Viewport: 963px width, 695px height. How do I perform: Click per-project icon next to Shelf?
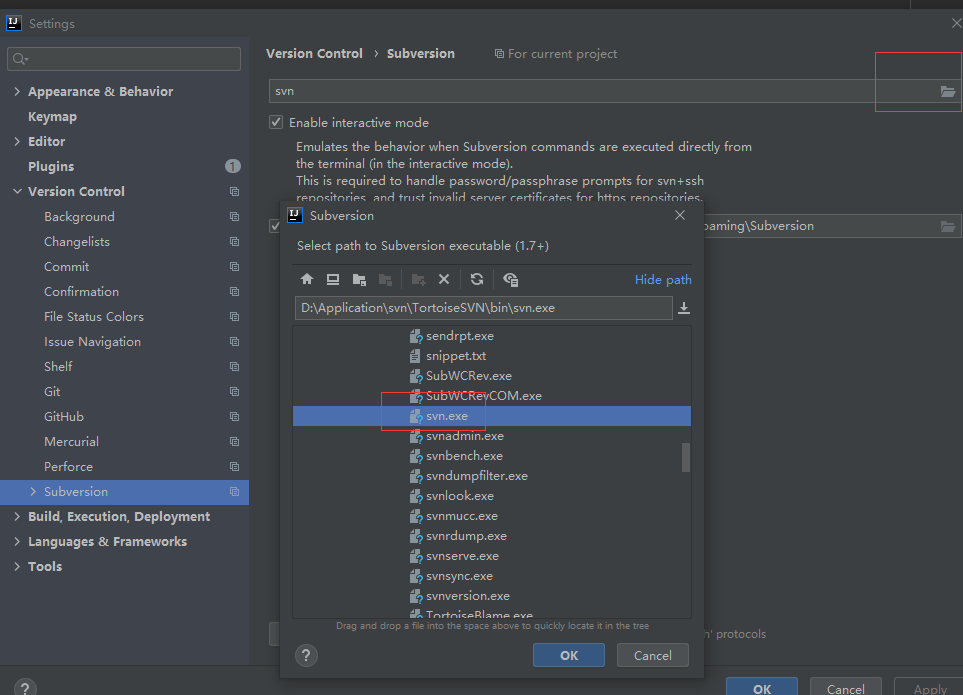click(234, 366)
